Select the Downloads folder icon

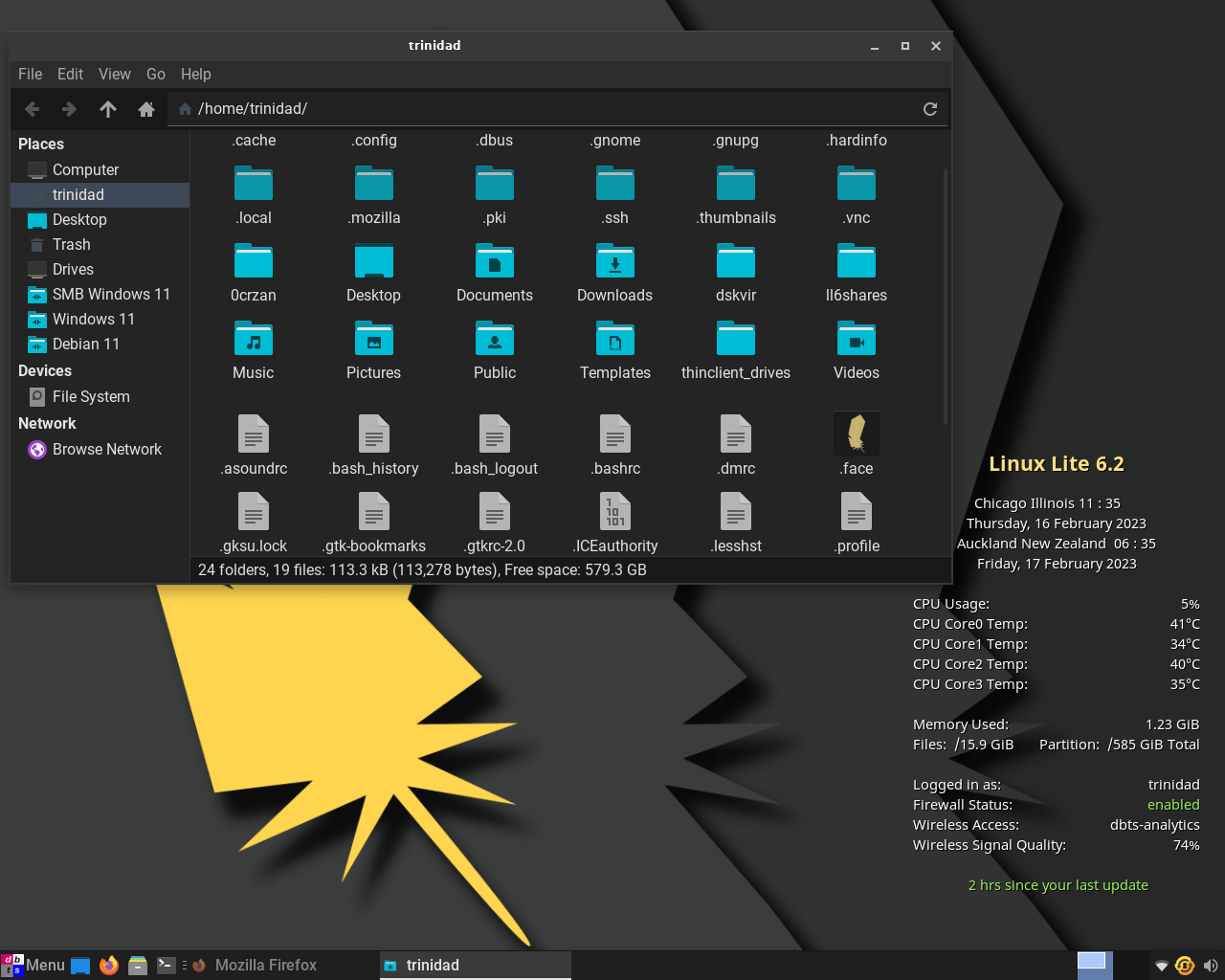[x=615, y=260]
